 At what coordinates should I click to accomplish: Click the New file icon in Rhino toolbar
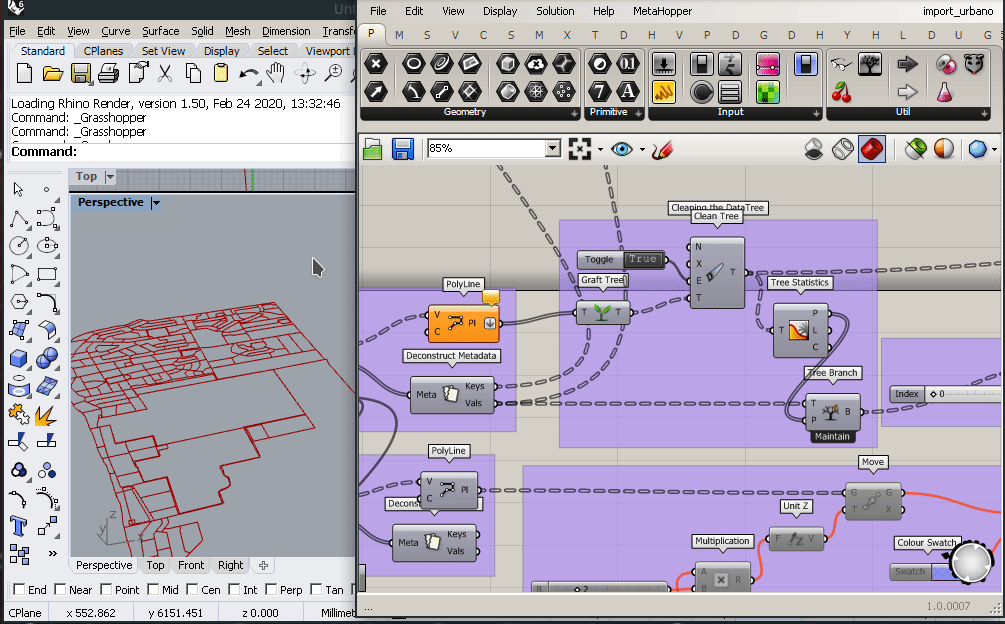tap(24, 74)
